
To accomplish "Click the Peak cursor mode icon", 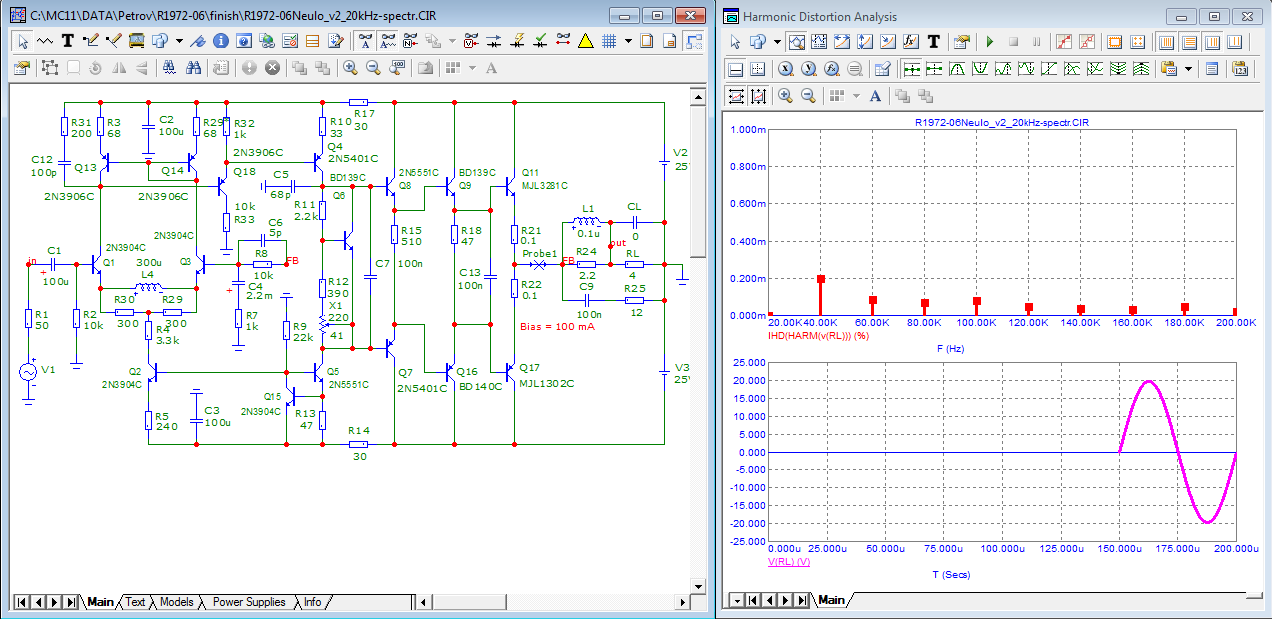I will tap(958, 69).
